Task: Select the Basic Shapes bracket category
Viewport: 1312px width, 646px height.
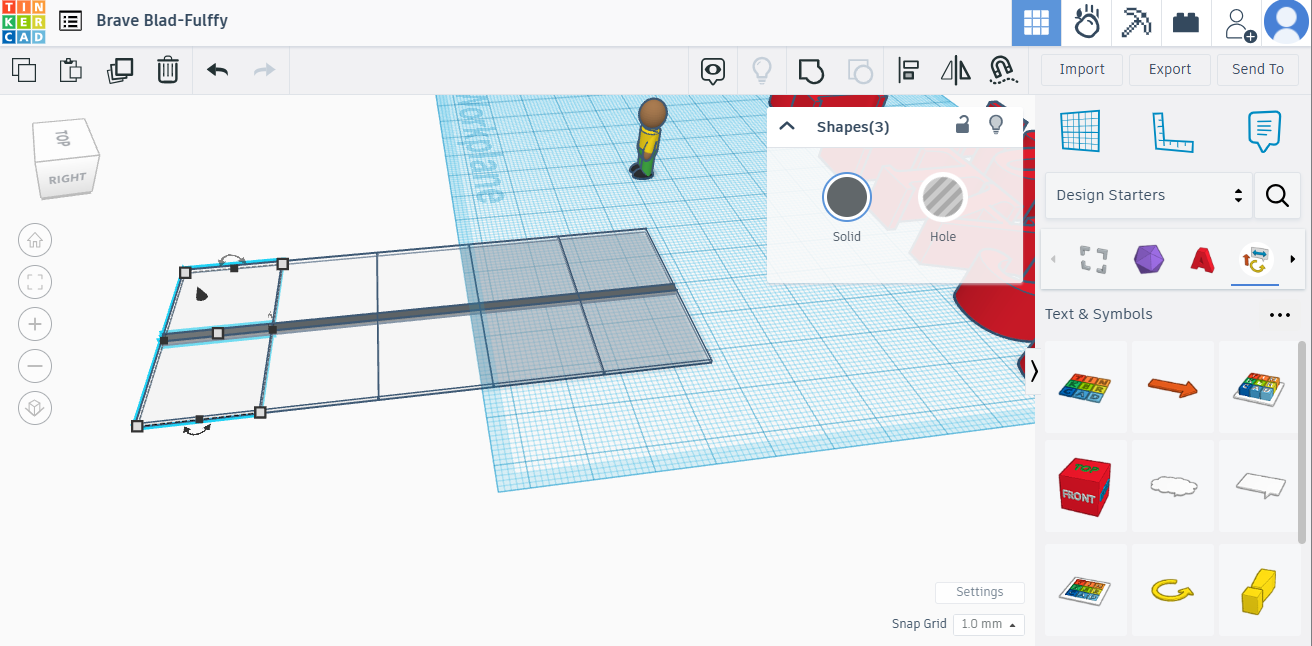Action: 1094,260
